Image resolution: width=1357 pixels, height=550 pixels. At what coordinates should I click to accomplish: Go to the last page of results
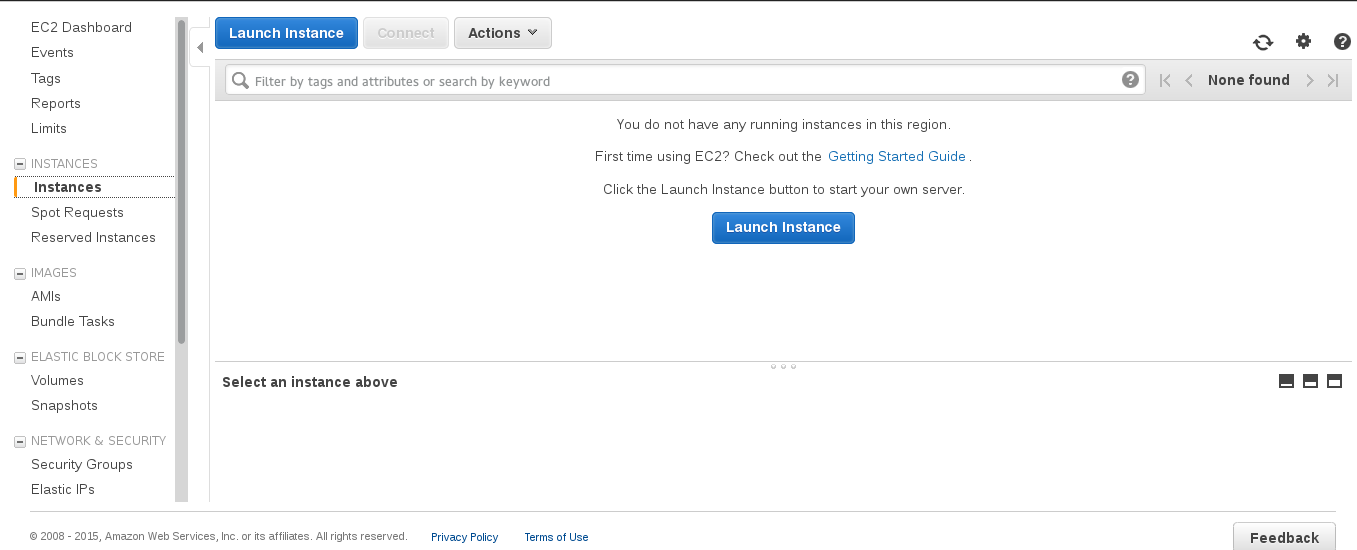[1333, 81]
